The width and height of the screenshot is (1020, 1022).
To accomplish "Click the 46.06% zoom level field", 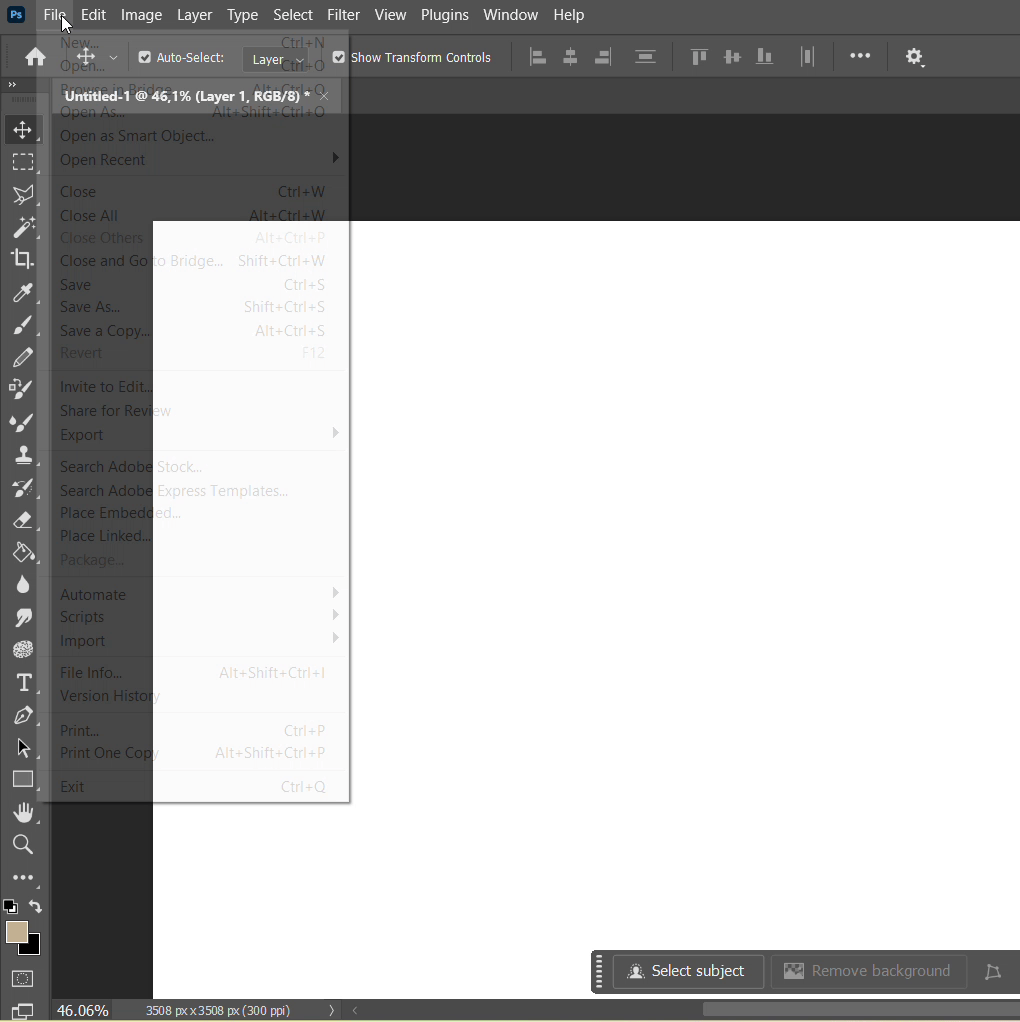I will click(x=83, y=1010).
